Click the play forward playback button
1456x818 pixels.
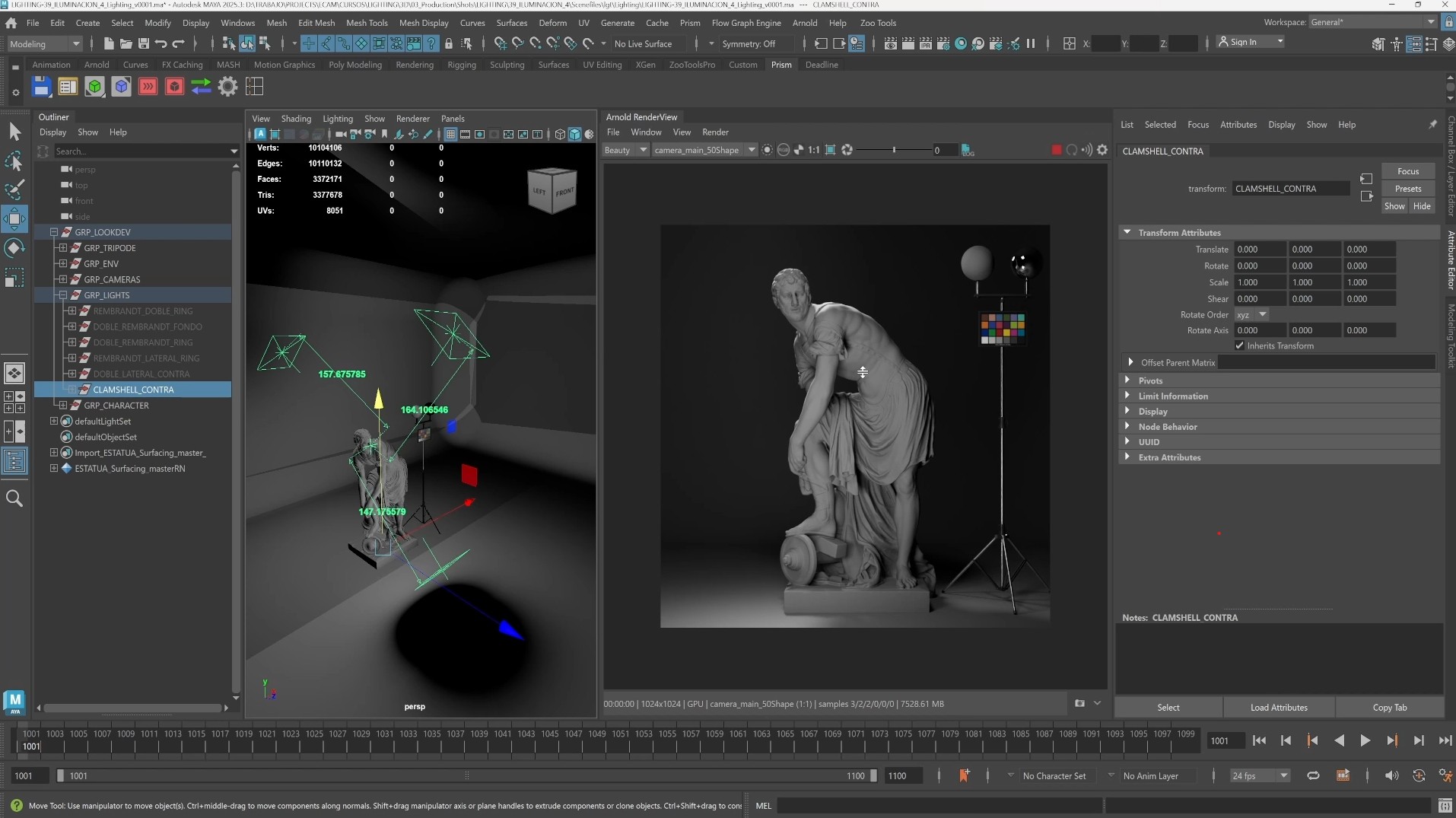point(1365,740)
